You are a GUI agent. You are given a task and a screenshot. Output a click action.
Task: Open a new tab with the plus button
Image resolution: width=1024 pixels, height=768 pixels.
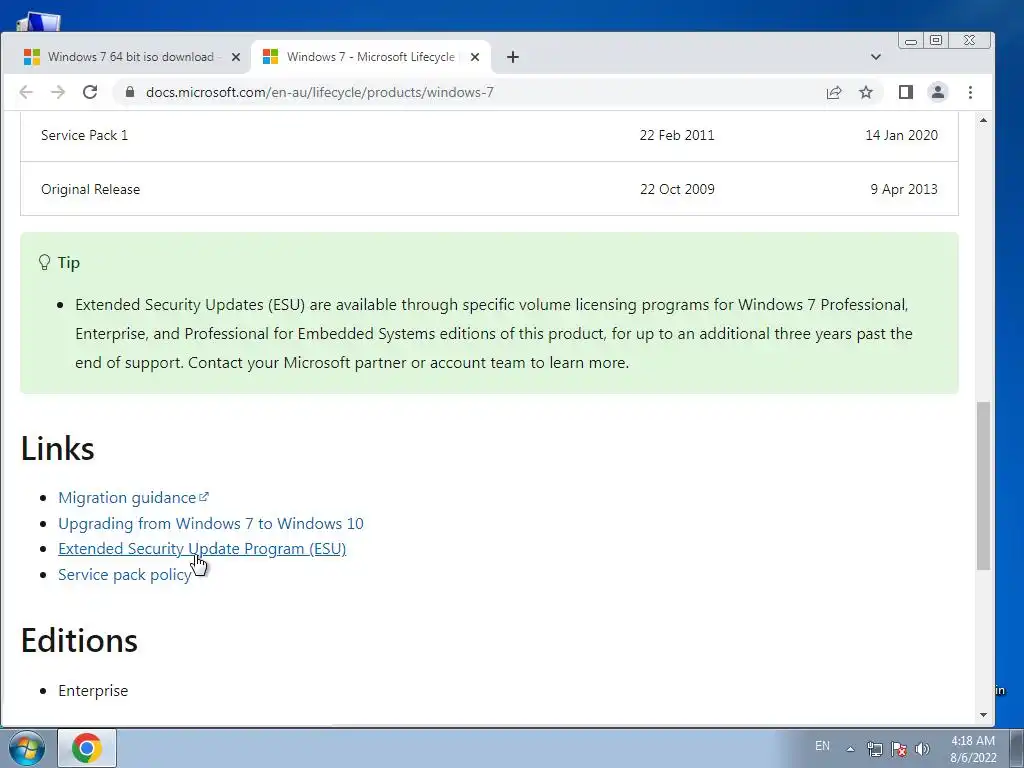coord(513,57)
